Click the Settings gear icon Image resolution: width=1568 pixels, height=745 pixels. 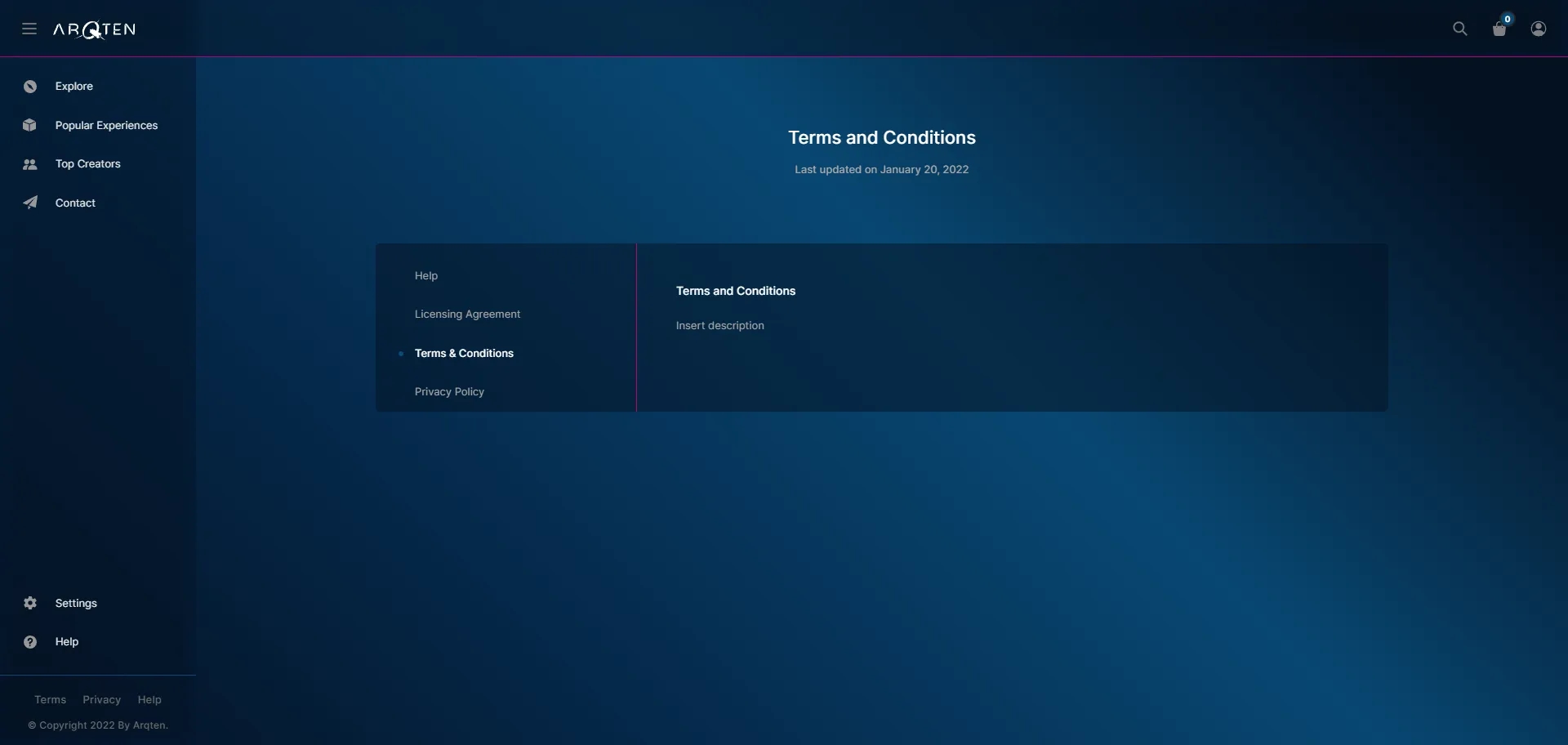30,604
